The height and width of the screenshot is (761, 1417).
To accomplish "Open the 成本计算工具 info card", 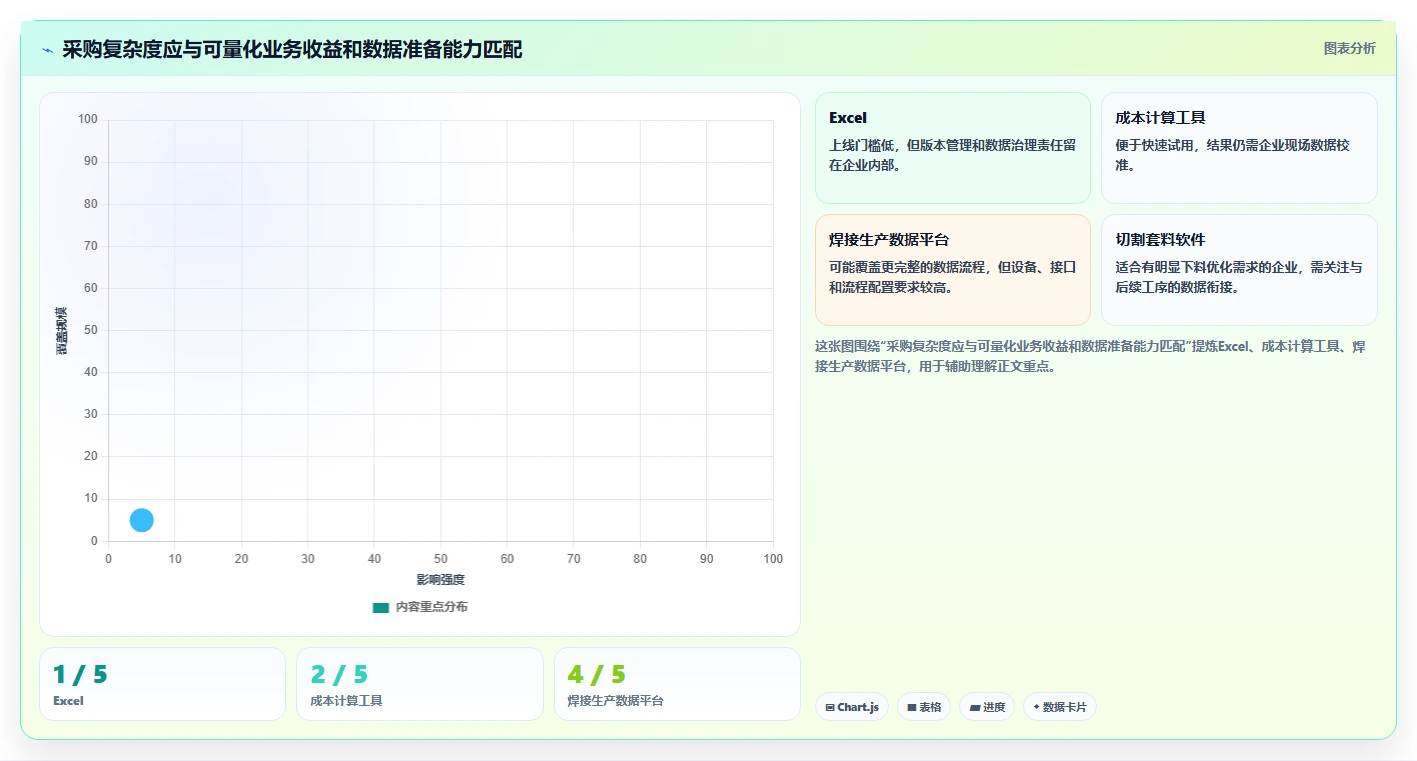I will tap(1239, 148).
